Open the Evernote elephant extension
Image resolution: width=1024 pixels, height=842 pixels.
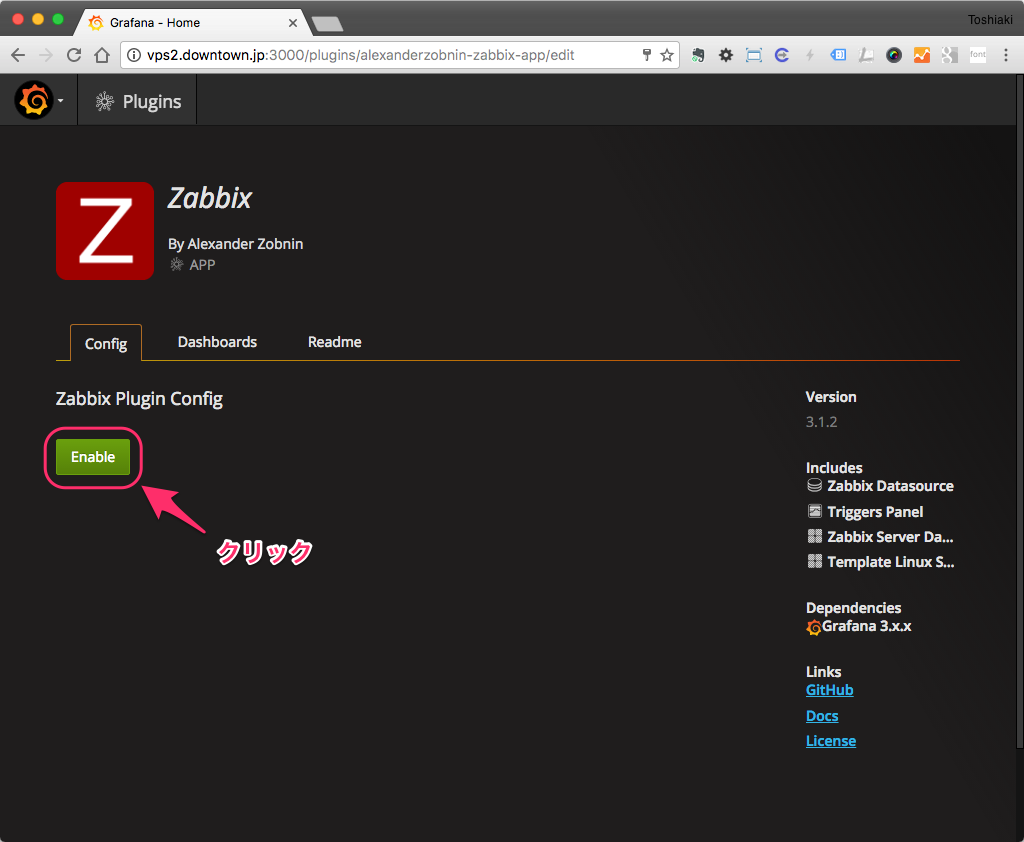tap(698, 55)
